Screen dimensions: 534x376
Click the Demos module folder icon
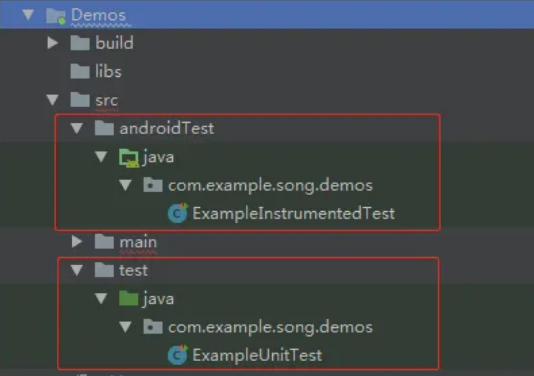pyautogui.click(x=56, y=15)
